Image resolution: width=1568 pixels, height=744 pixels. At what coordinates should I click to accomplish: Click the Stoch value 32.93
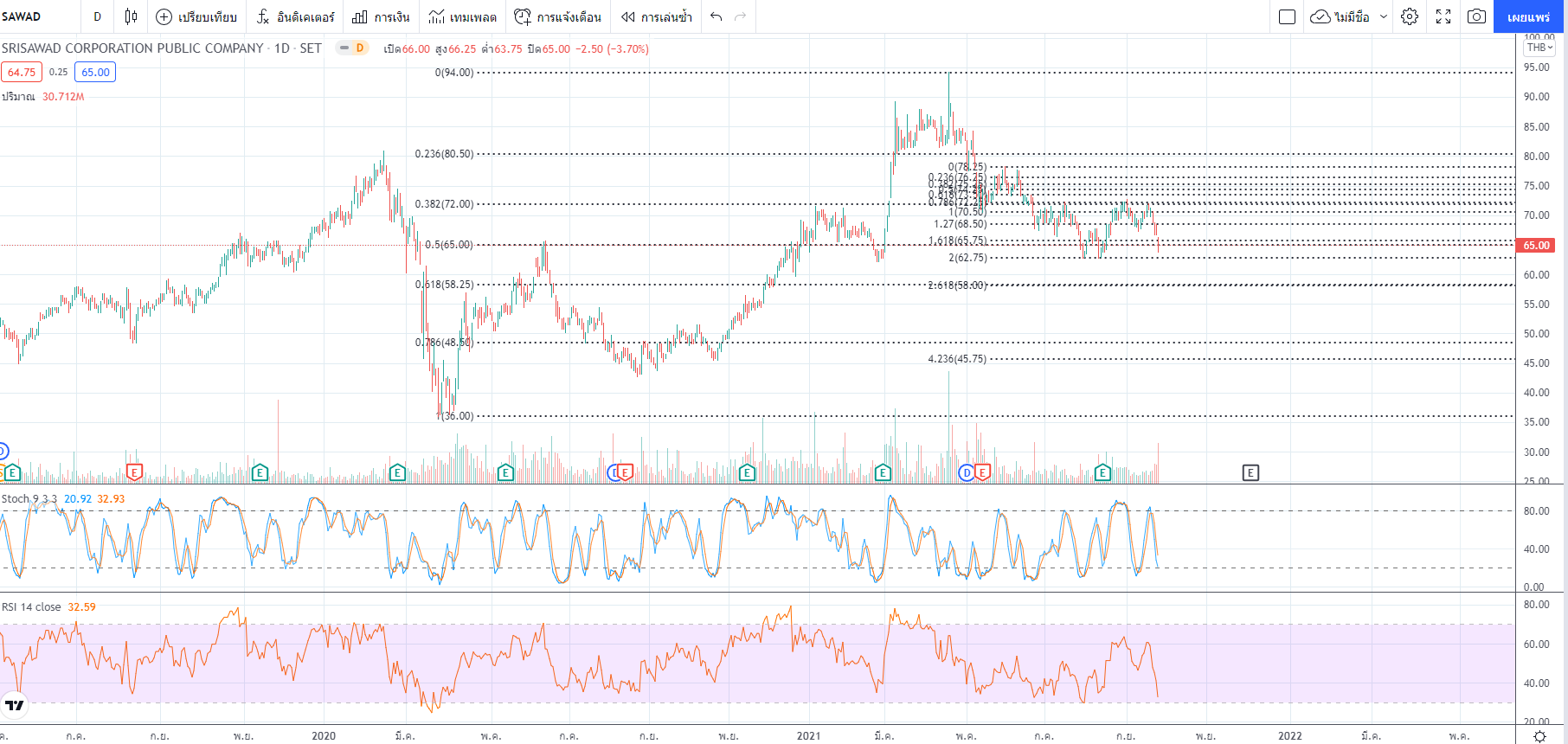tap(111, 499)
